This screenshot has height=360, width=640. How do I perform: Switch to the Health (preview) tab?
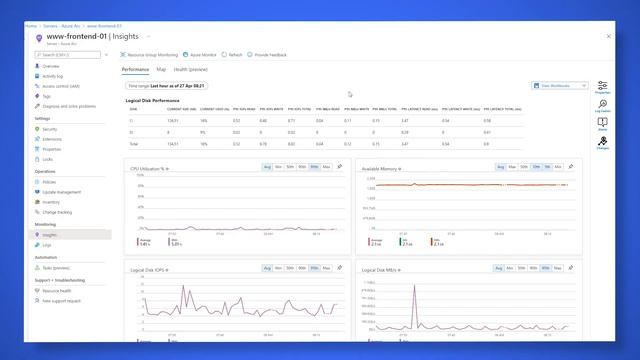191,69
